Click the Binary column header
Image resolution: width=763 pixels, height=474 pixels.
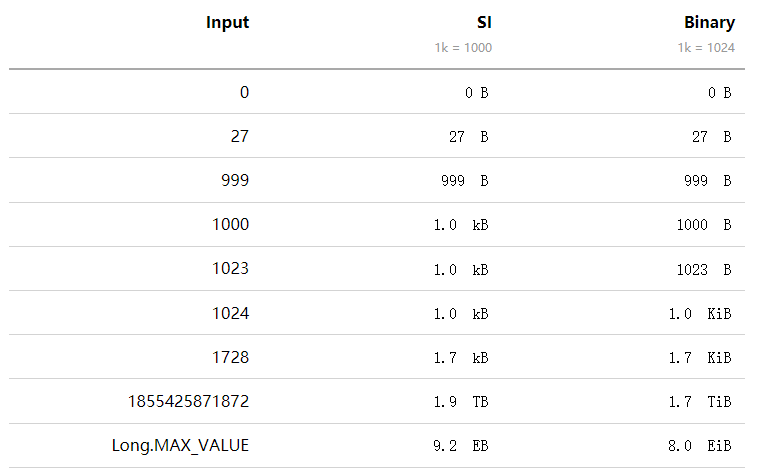(x=709, y=22)
